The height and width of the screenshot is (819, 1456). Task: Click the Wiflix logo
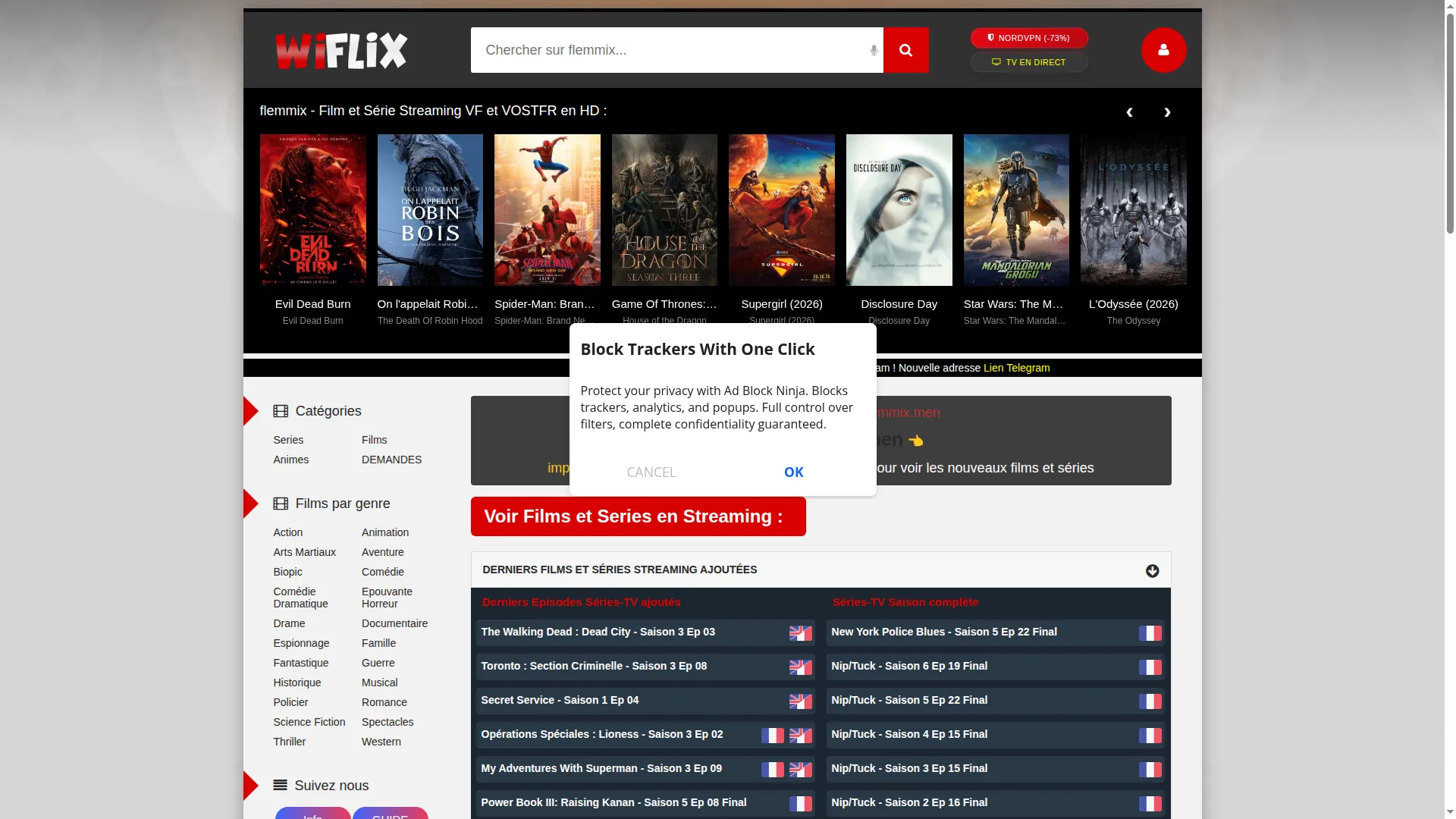341,51
